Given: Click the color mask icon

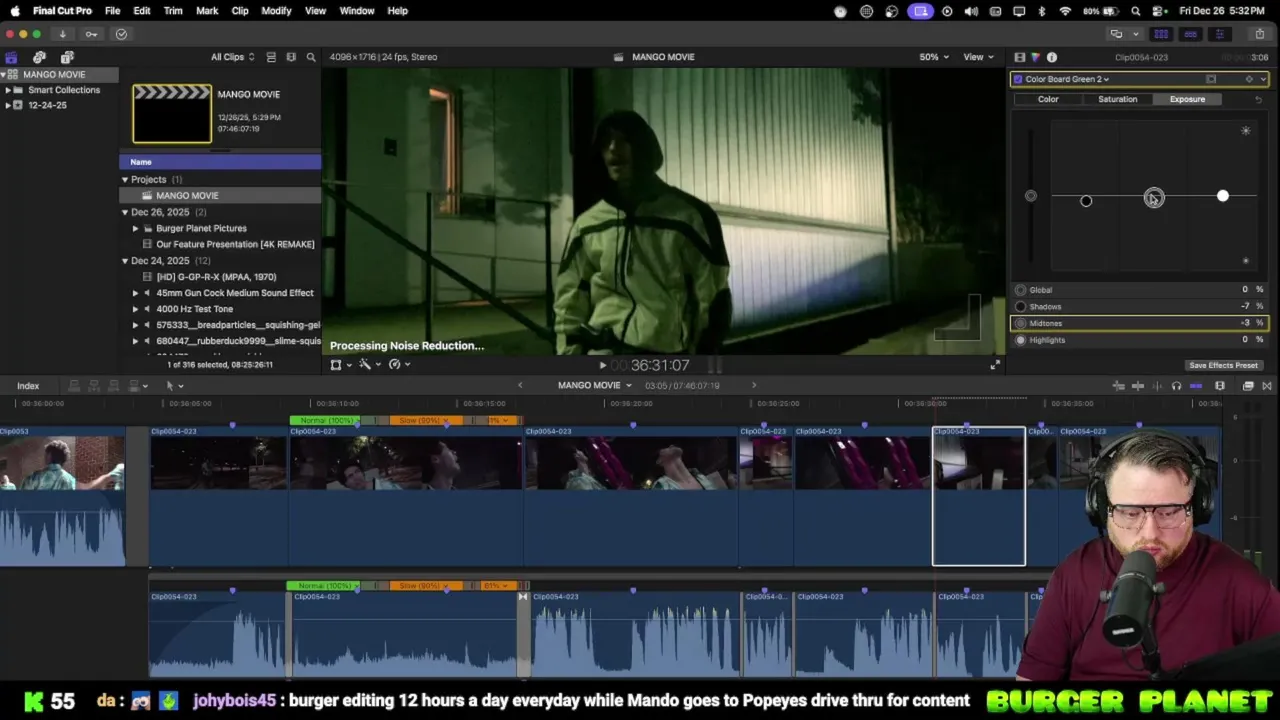Looking at the screenshot, I should click(x=1211, y=79).
